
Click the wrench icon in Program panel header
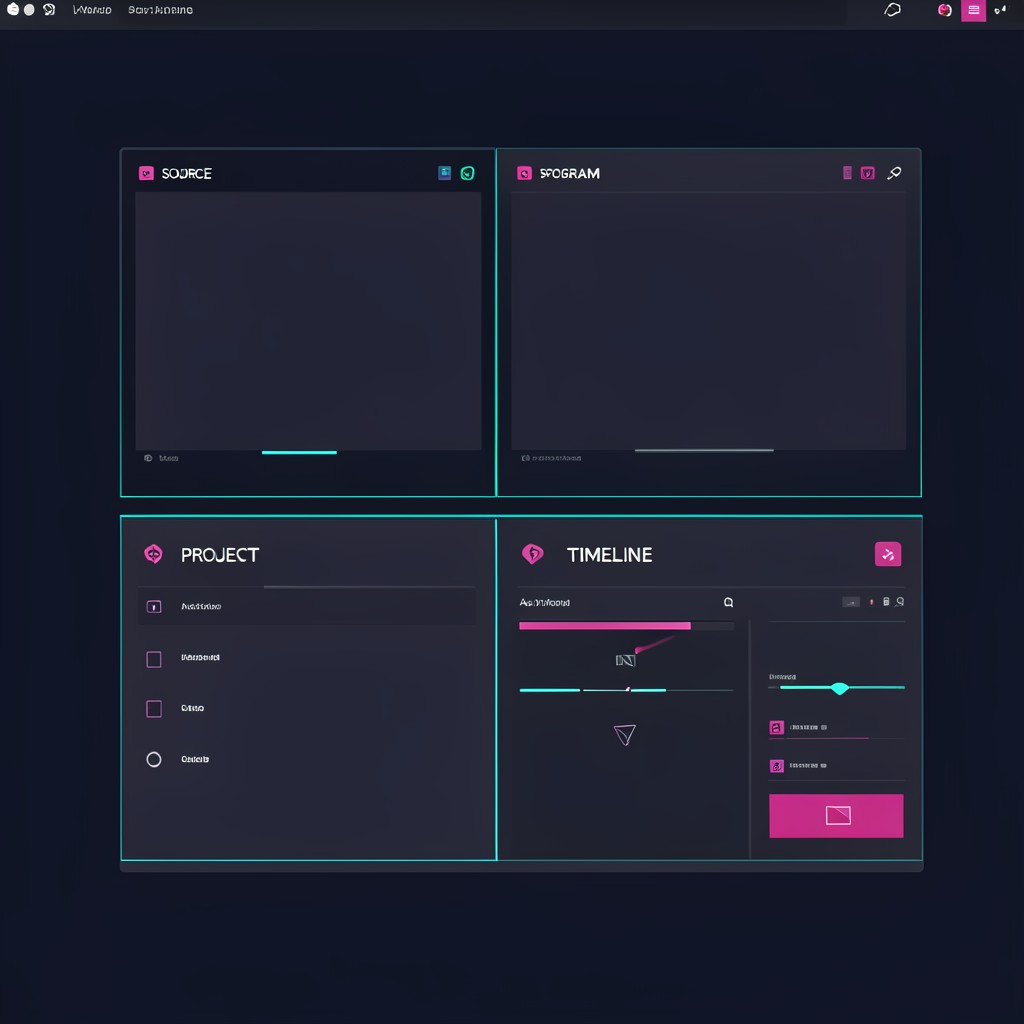pos(894,172)
